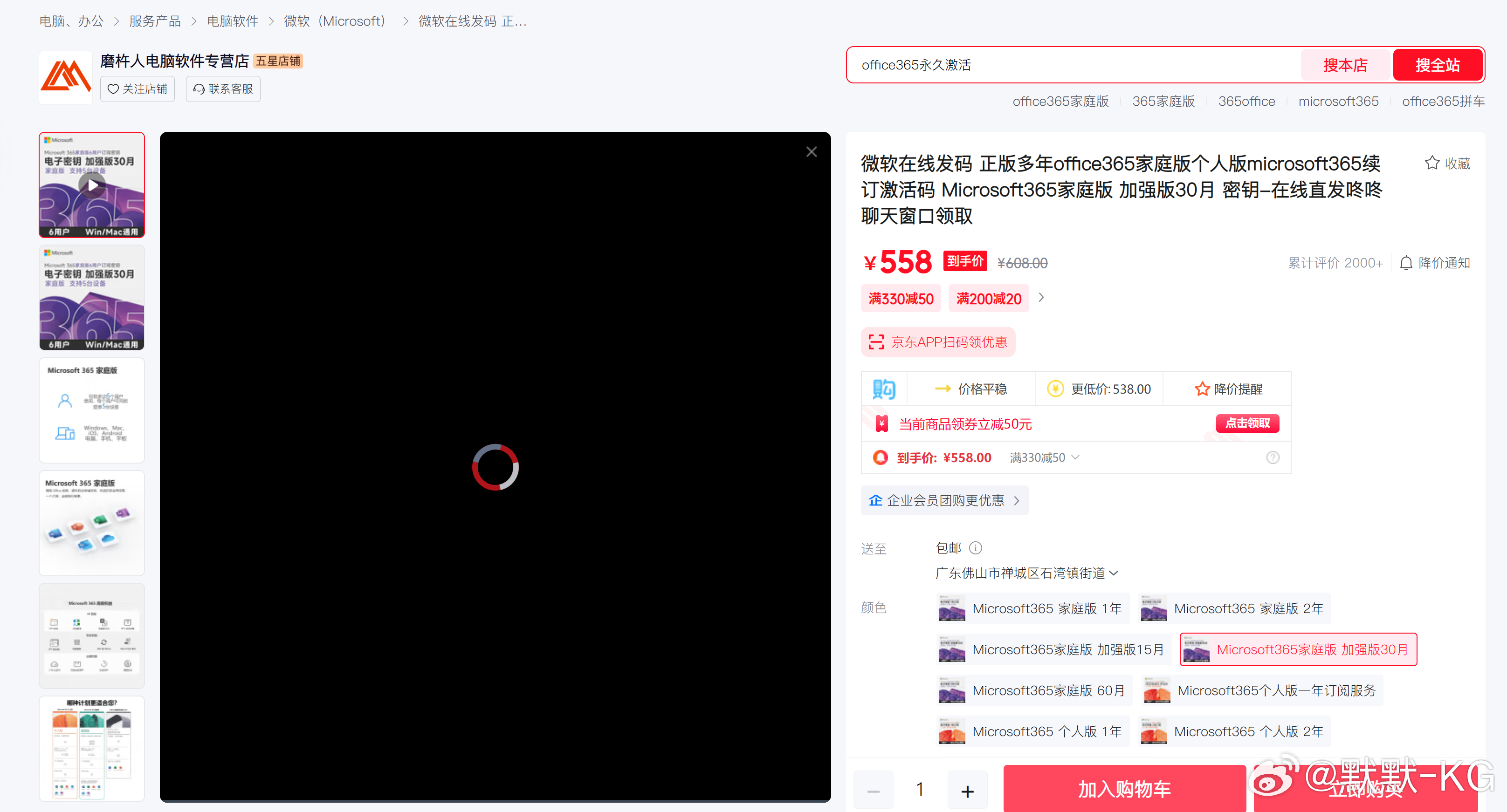Select the 满330减50 coupon tag

point(901,299)
